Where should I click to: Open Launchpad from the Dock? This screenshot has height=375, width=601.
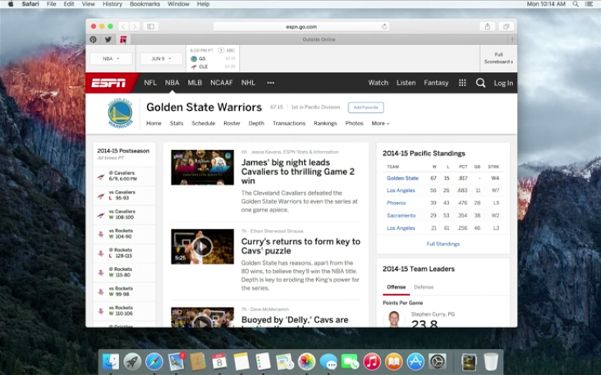(133, 362)
